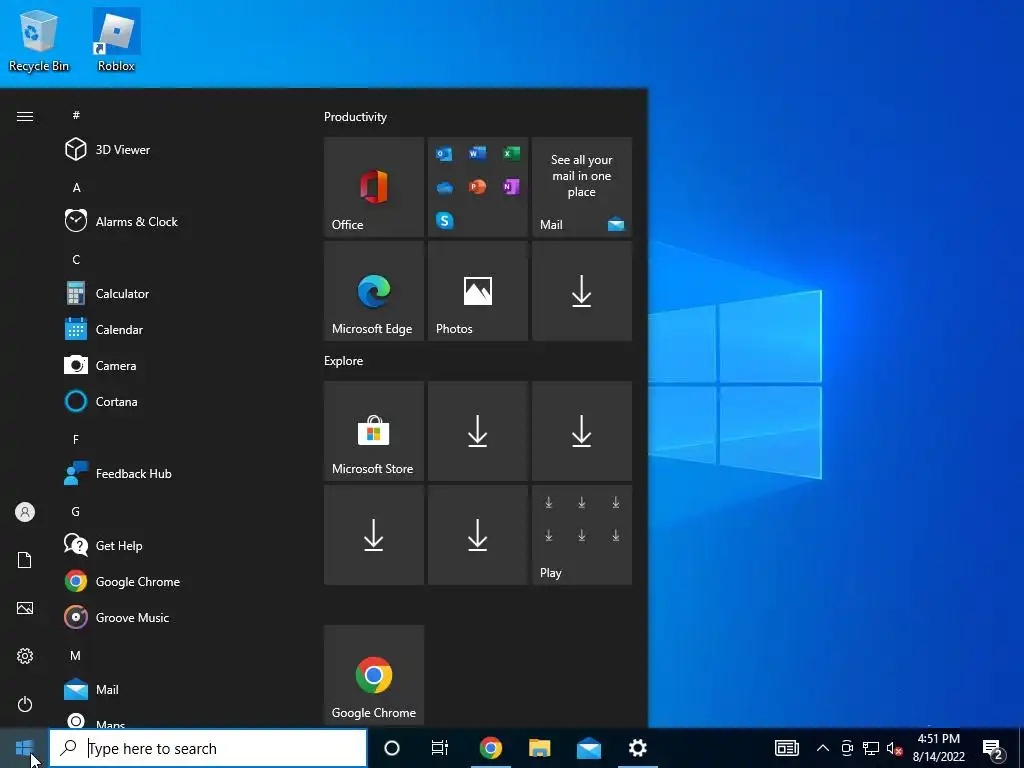
Task: Open the Mail live tile
Action: tap(582, 187)
